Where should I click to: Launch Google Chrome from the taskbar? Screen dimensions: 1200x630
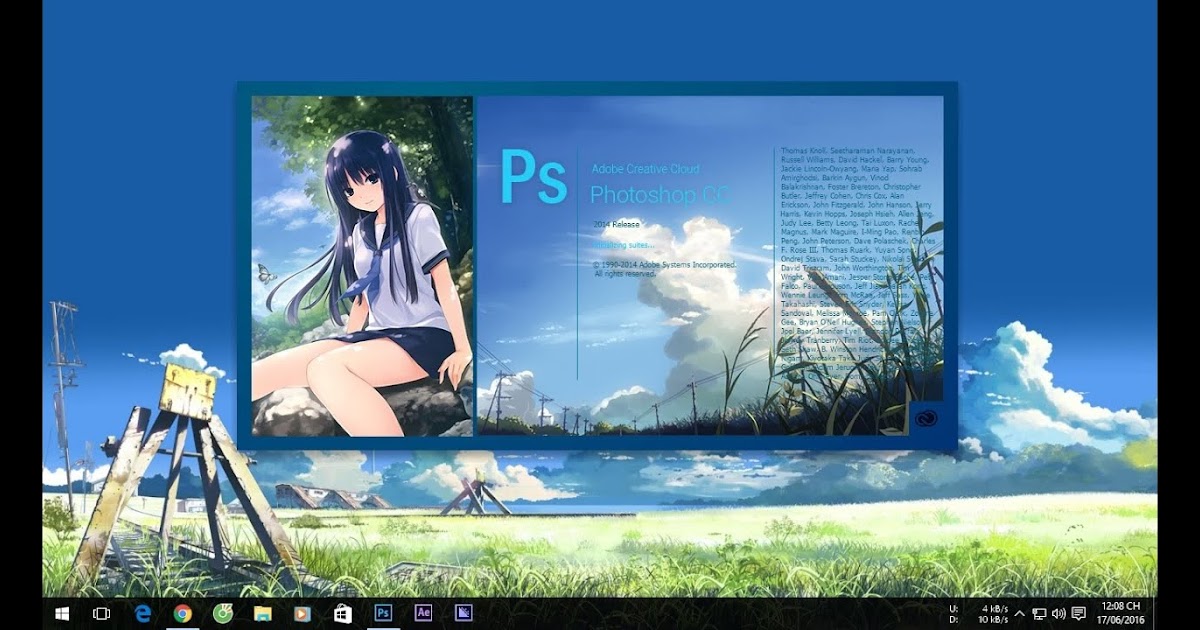click(x=182, y=613)
